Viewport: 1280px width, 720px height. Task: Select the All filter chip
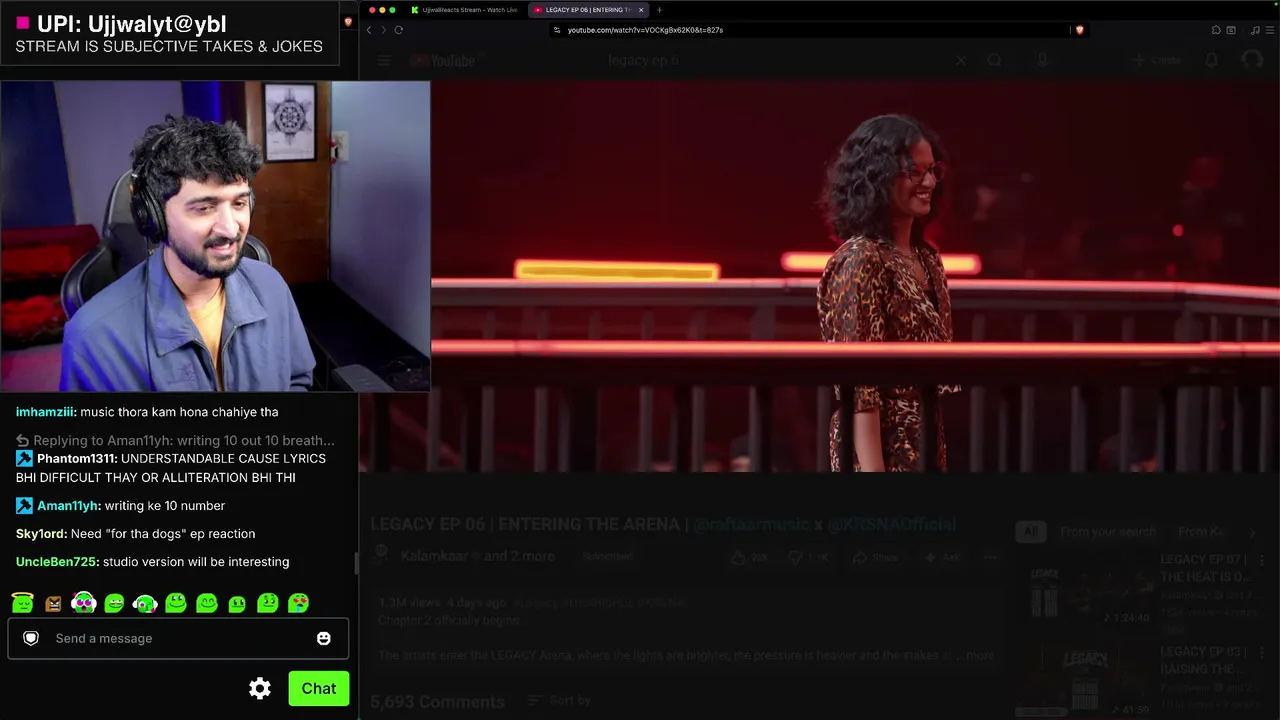(x=1030, y=532)
